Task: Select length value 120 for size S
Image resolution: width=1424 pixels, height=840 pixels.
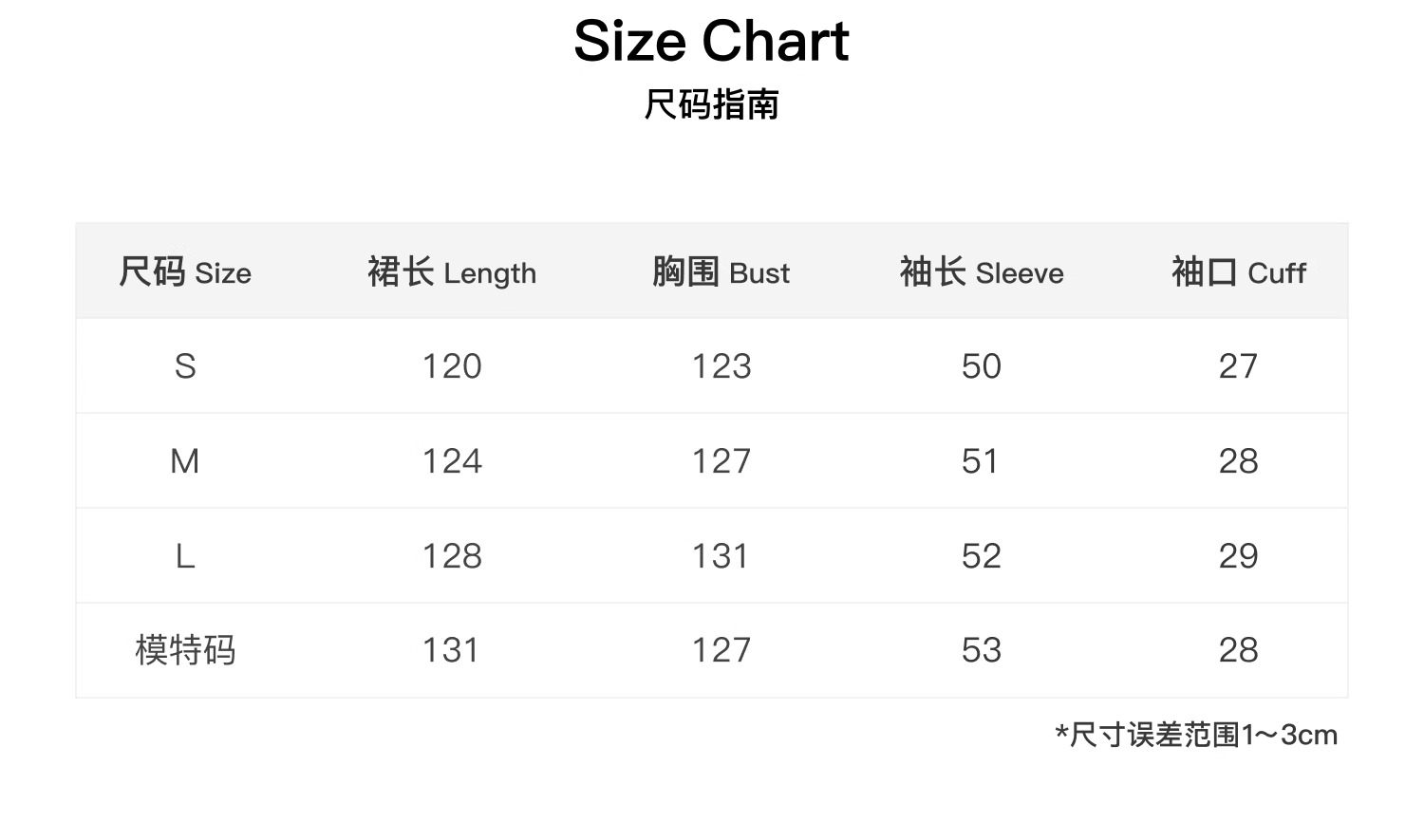Action: click(452, 366)
